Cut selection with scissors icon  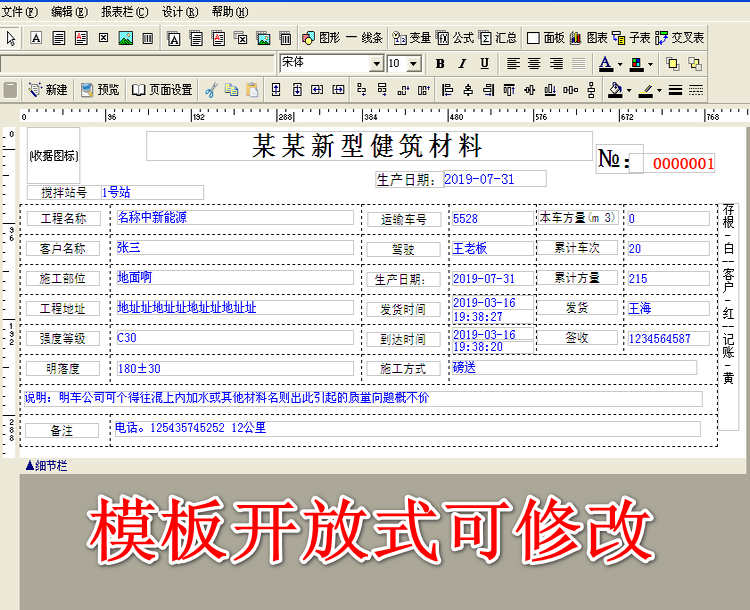coord(211,90)
